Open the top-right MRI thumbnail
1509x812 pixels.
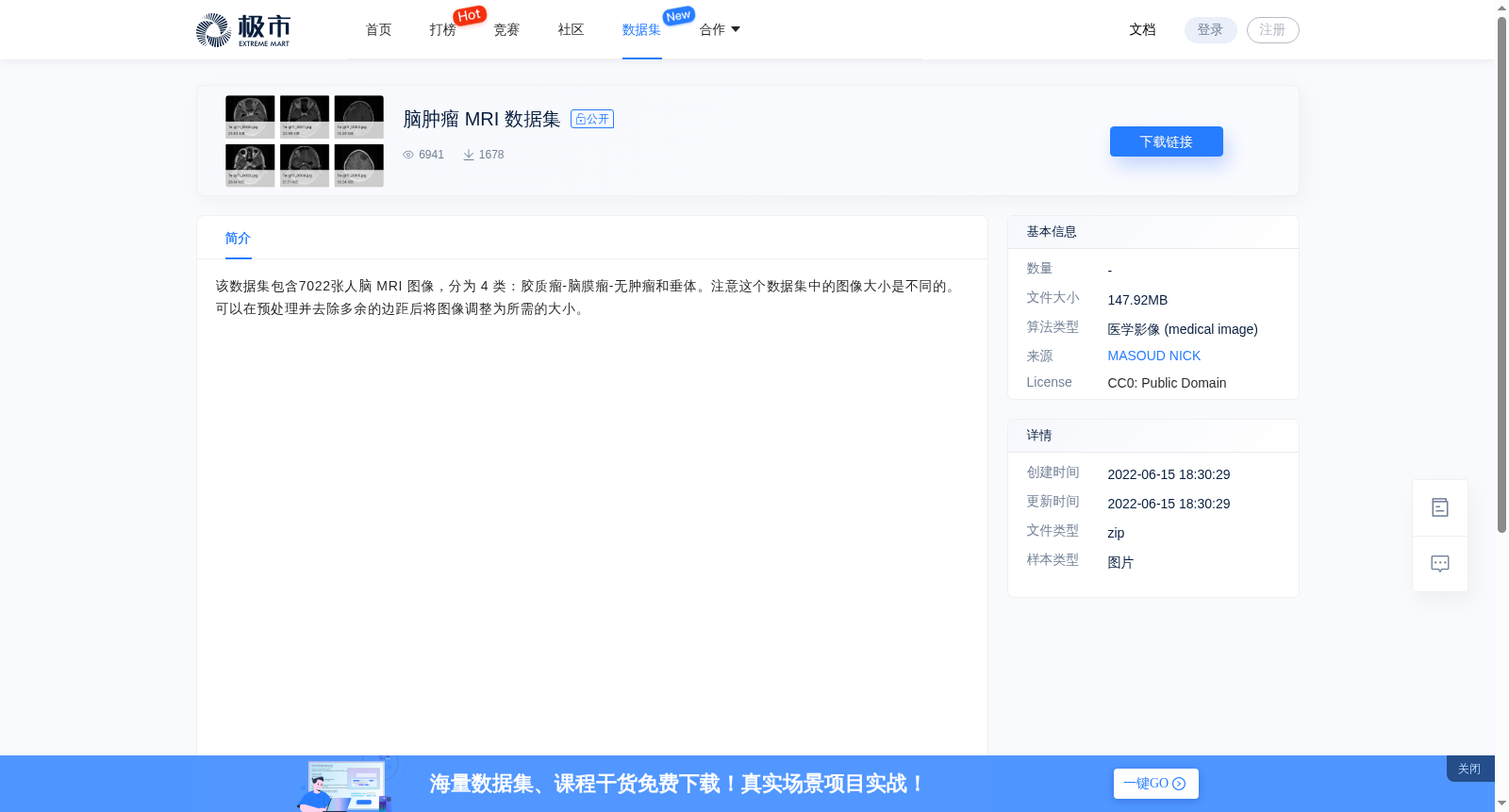pyautogui.click(x=358, y=117)
